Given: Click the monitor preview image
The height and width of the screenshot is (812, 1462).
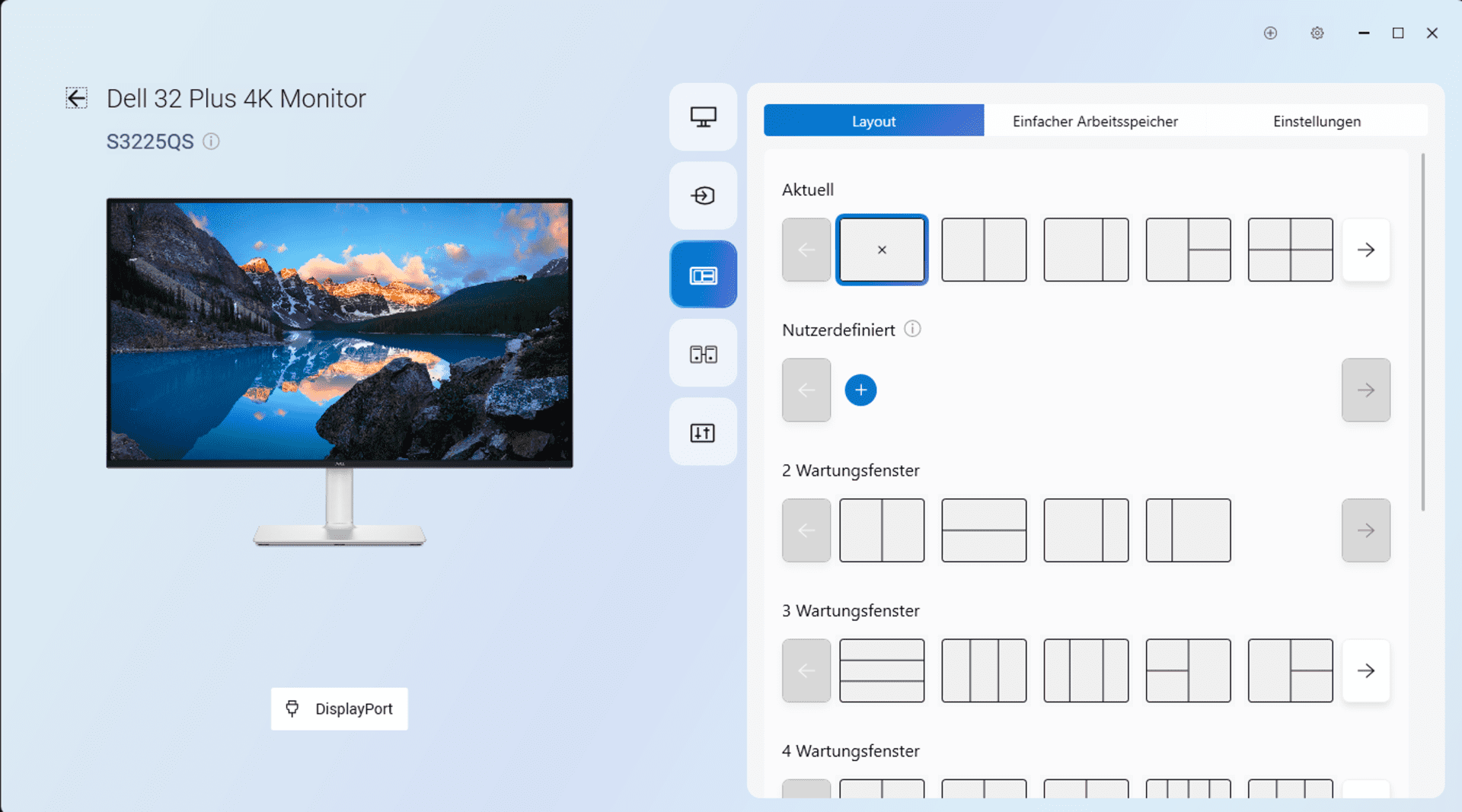Looking at the screenshot, I should point(340,371).
